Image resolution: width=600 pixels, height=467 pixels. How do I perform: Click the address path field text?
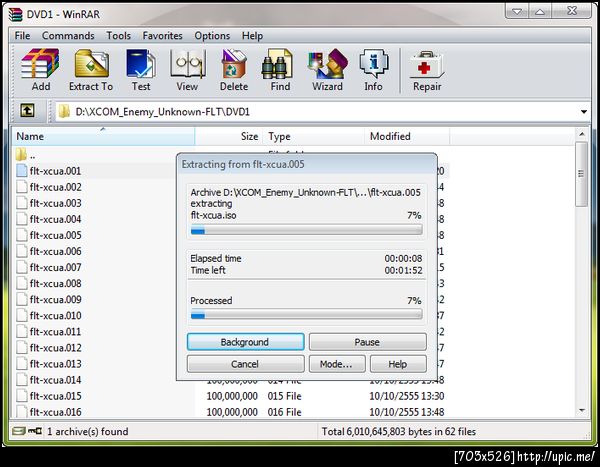(x=163, y=112)
